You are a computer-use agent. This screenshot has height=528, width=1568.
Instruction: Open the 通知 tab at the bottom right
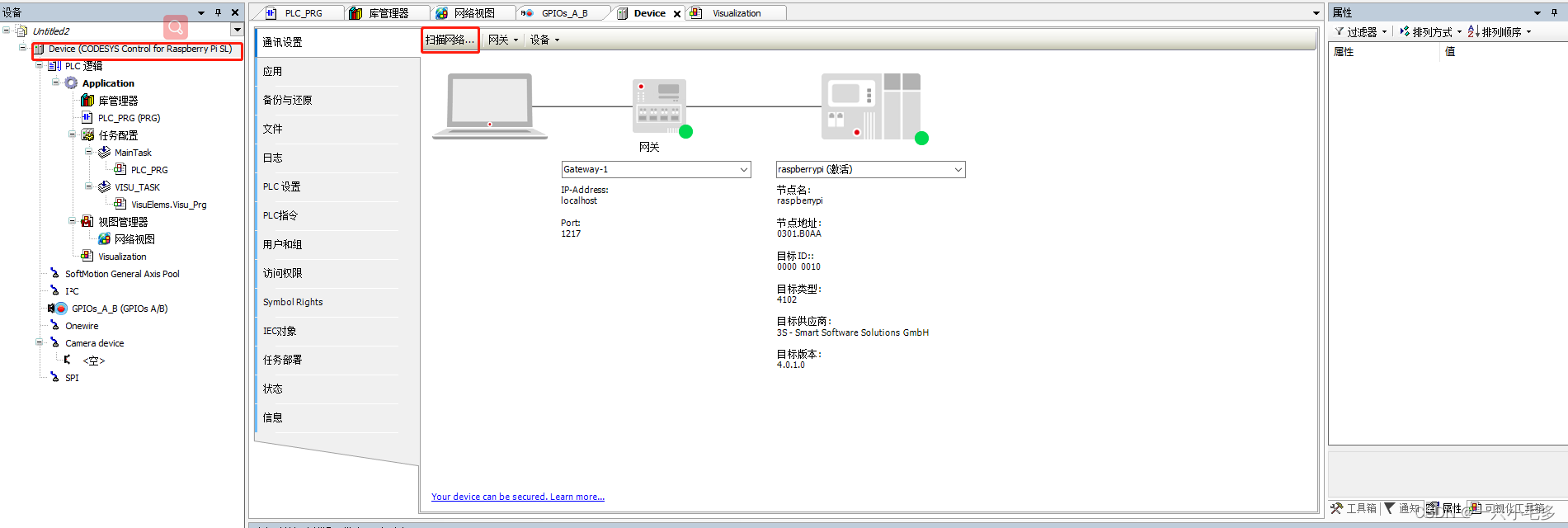1402,508
